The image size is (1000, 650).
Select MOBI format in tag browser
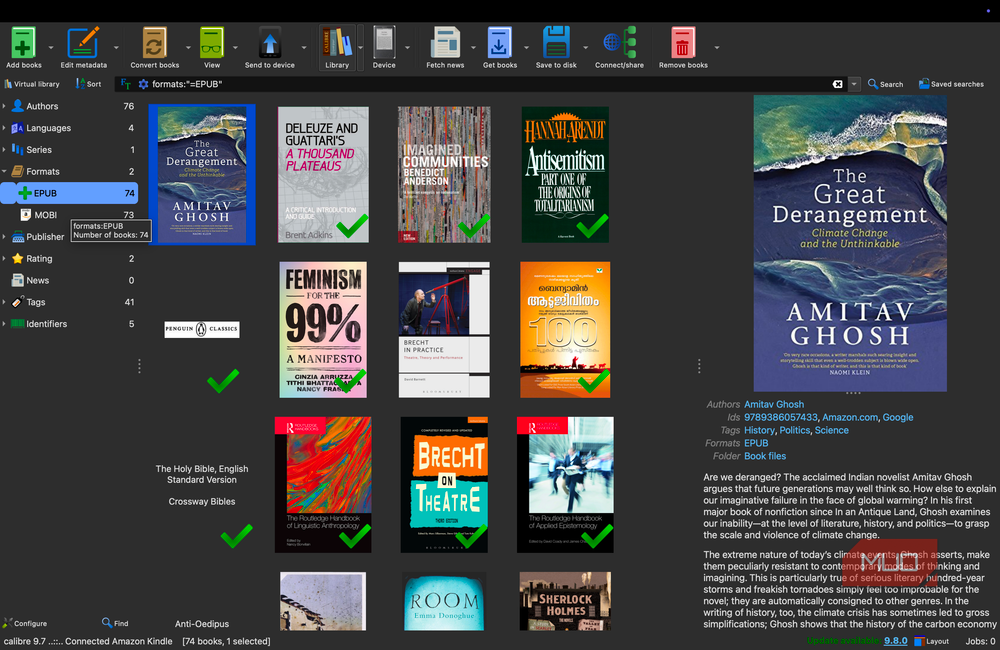click(x=69, y=214)
